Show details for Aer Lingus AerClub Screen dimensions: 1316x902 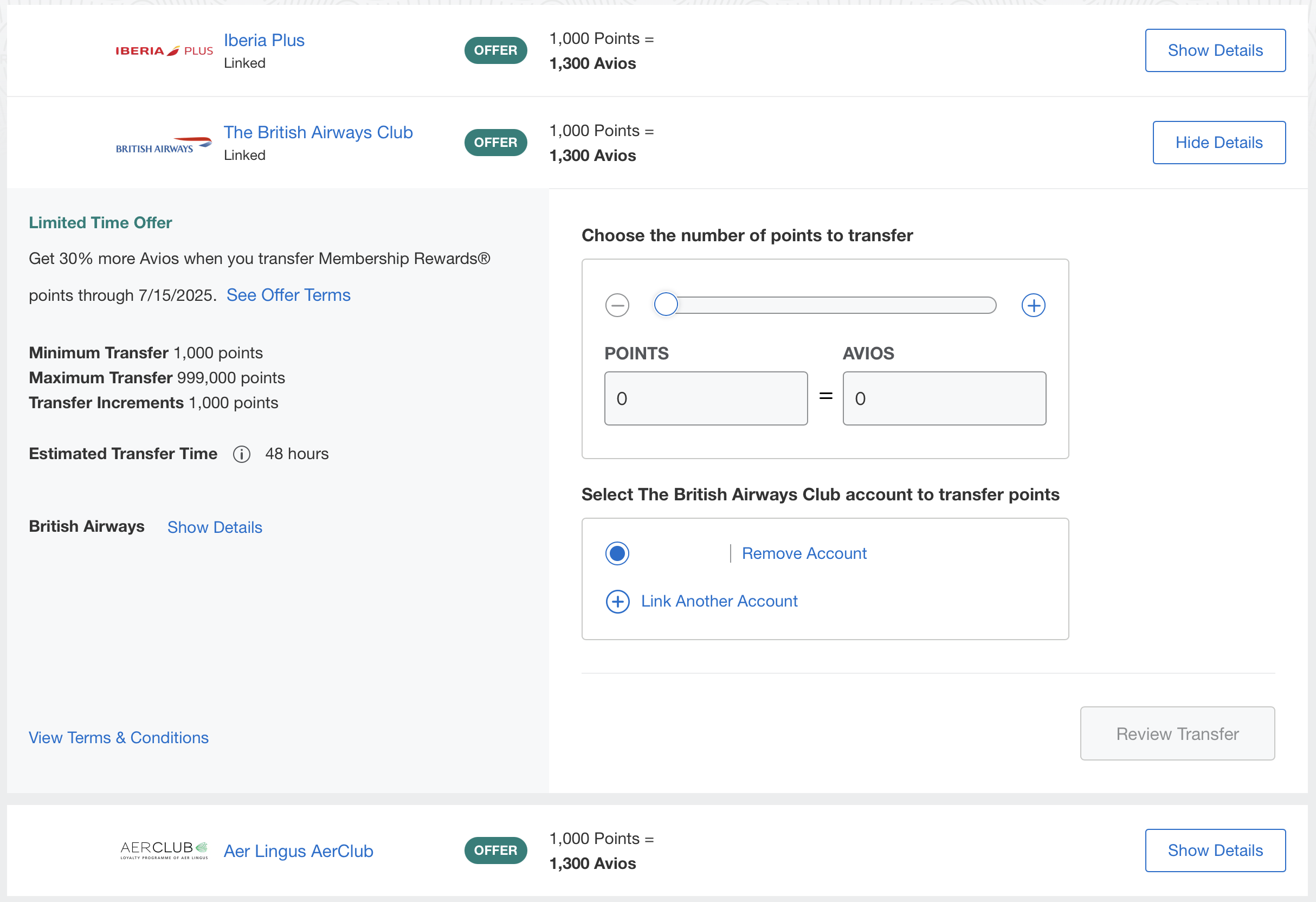tap(1215, 851)
